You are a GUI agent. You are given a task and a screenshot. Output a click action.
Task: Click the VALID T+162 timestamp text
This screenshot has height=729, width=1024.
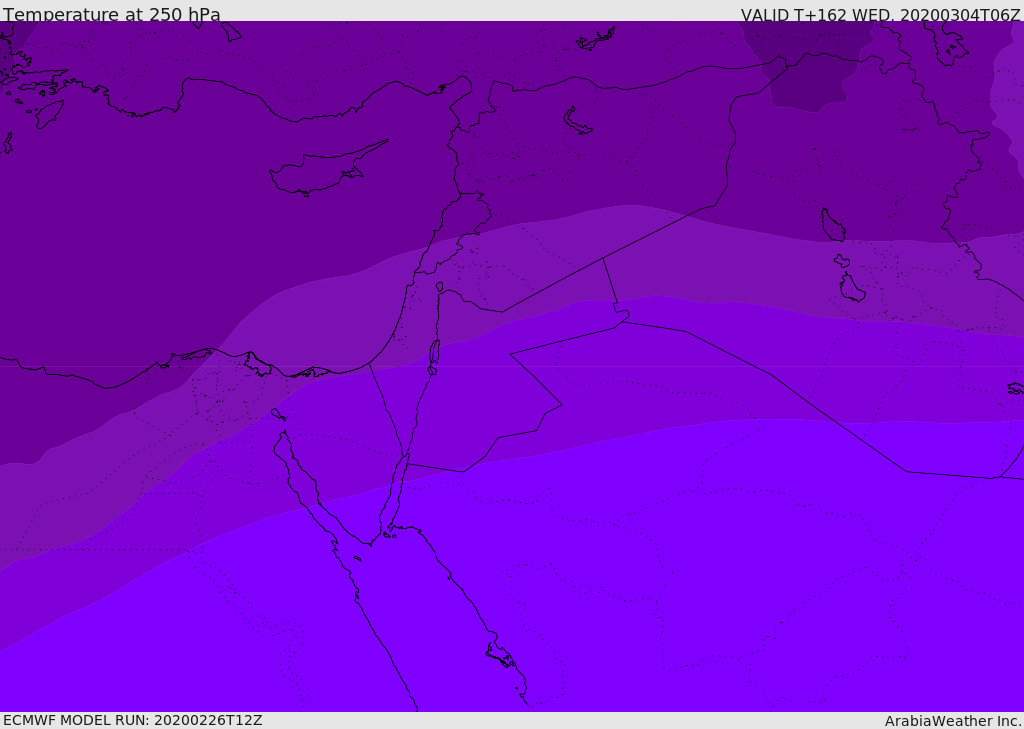tap(880, 15)
